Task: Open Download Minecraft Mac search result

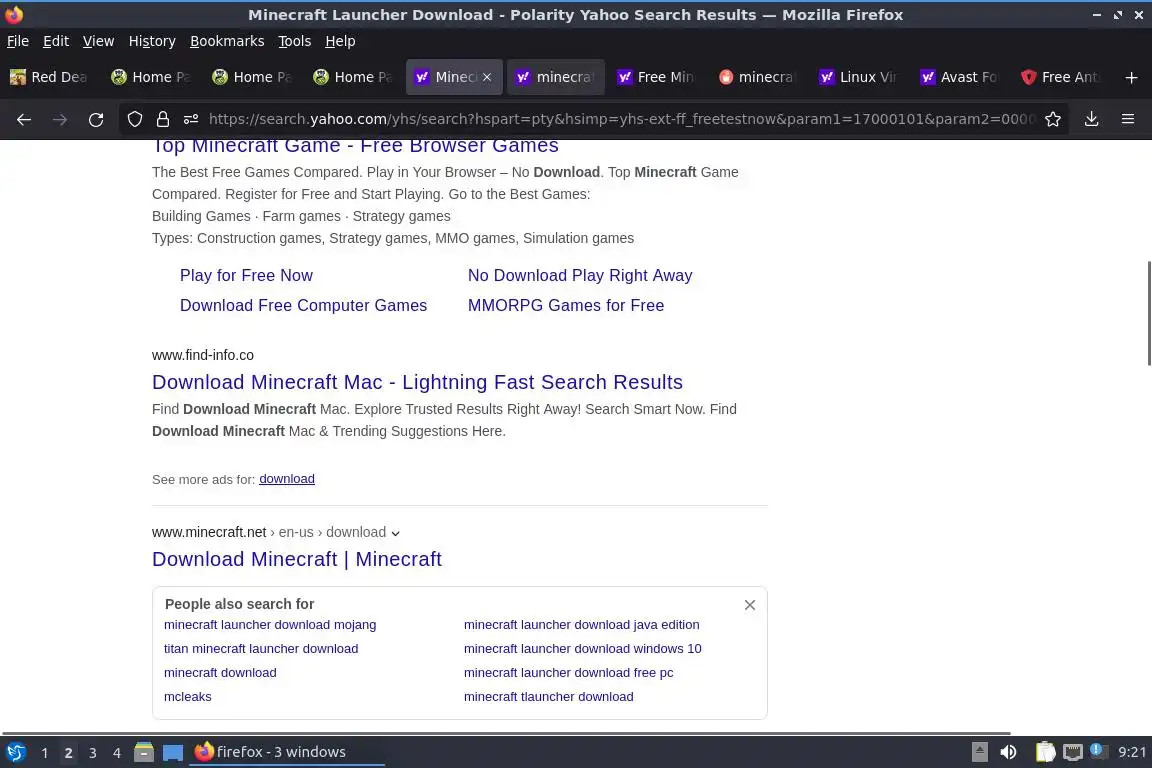Action: click(x=417, y=382)
